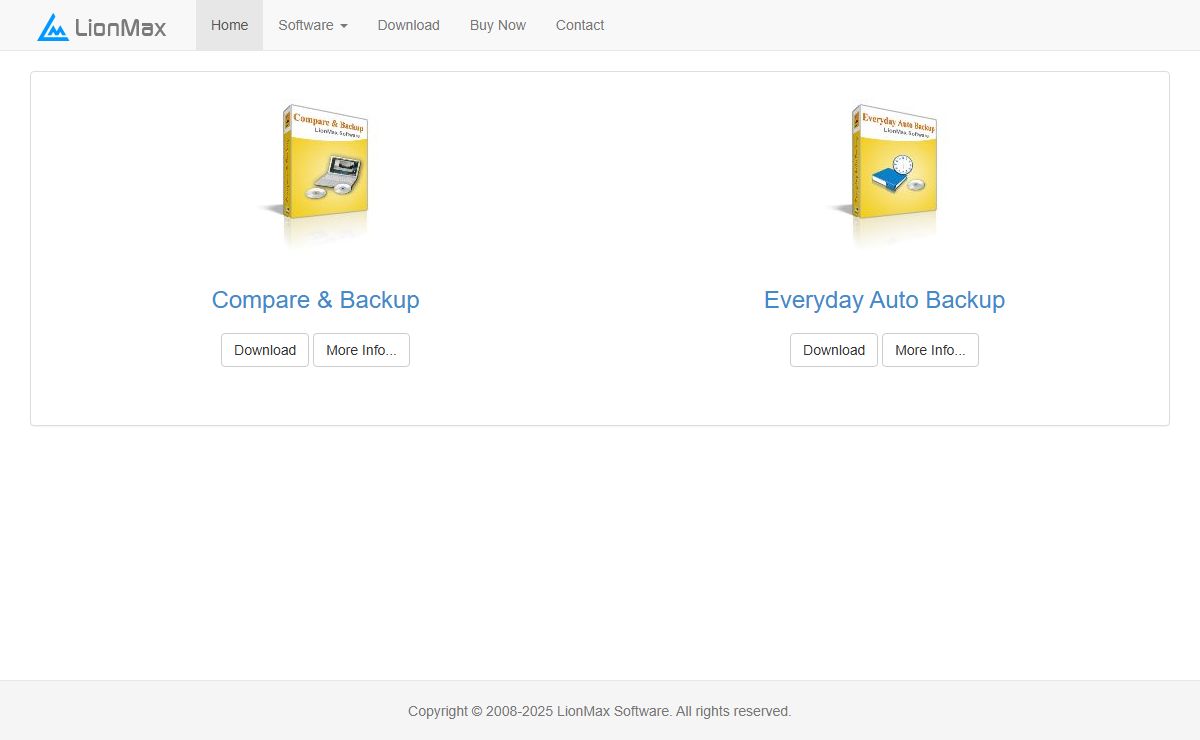1200x740 pixels.
Task: Click the LionMax logo icon
Action: pyautogui.click(x=53, y=27)
